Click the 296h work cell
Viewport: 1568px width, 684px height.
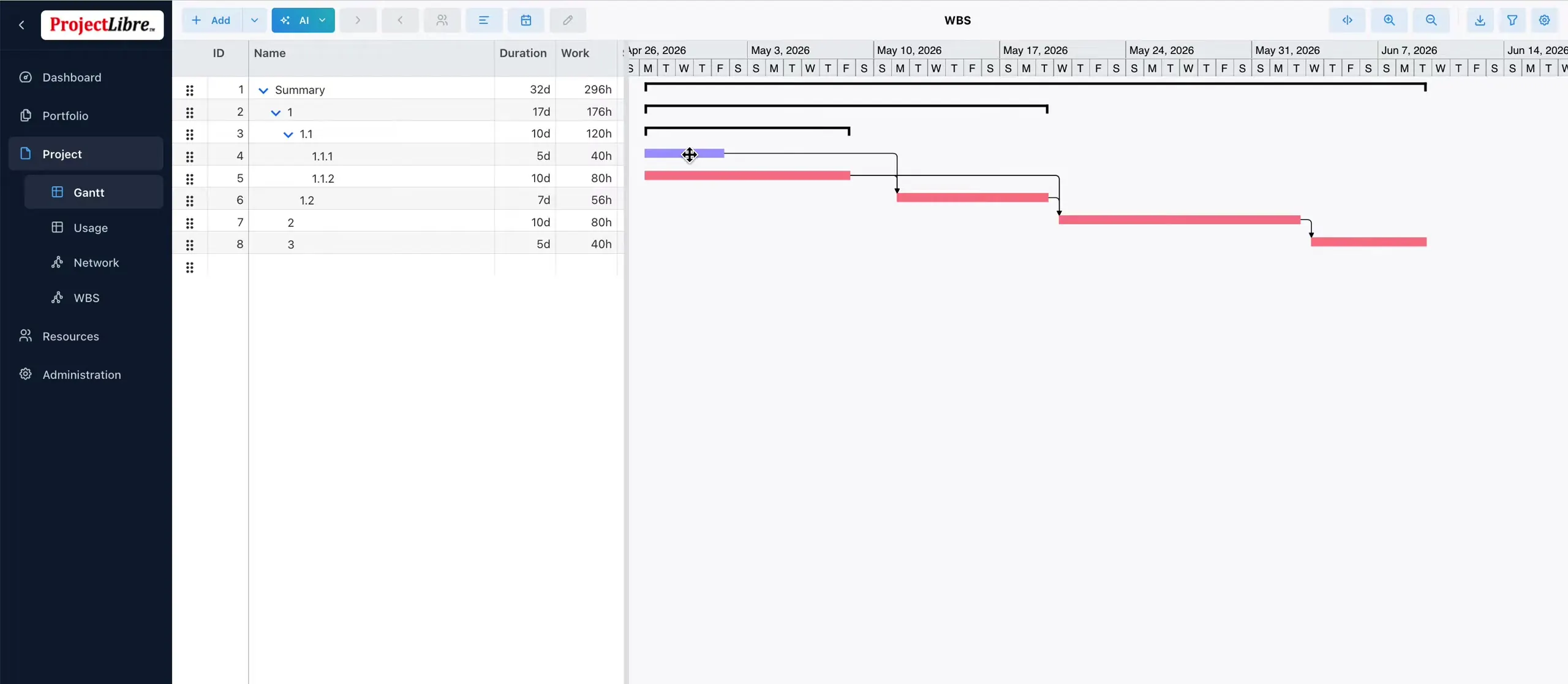(586, 89)
